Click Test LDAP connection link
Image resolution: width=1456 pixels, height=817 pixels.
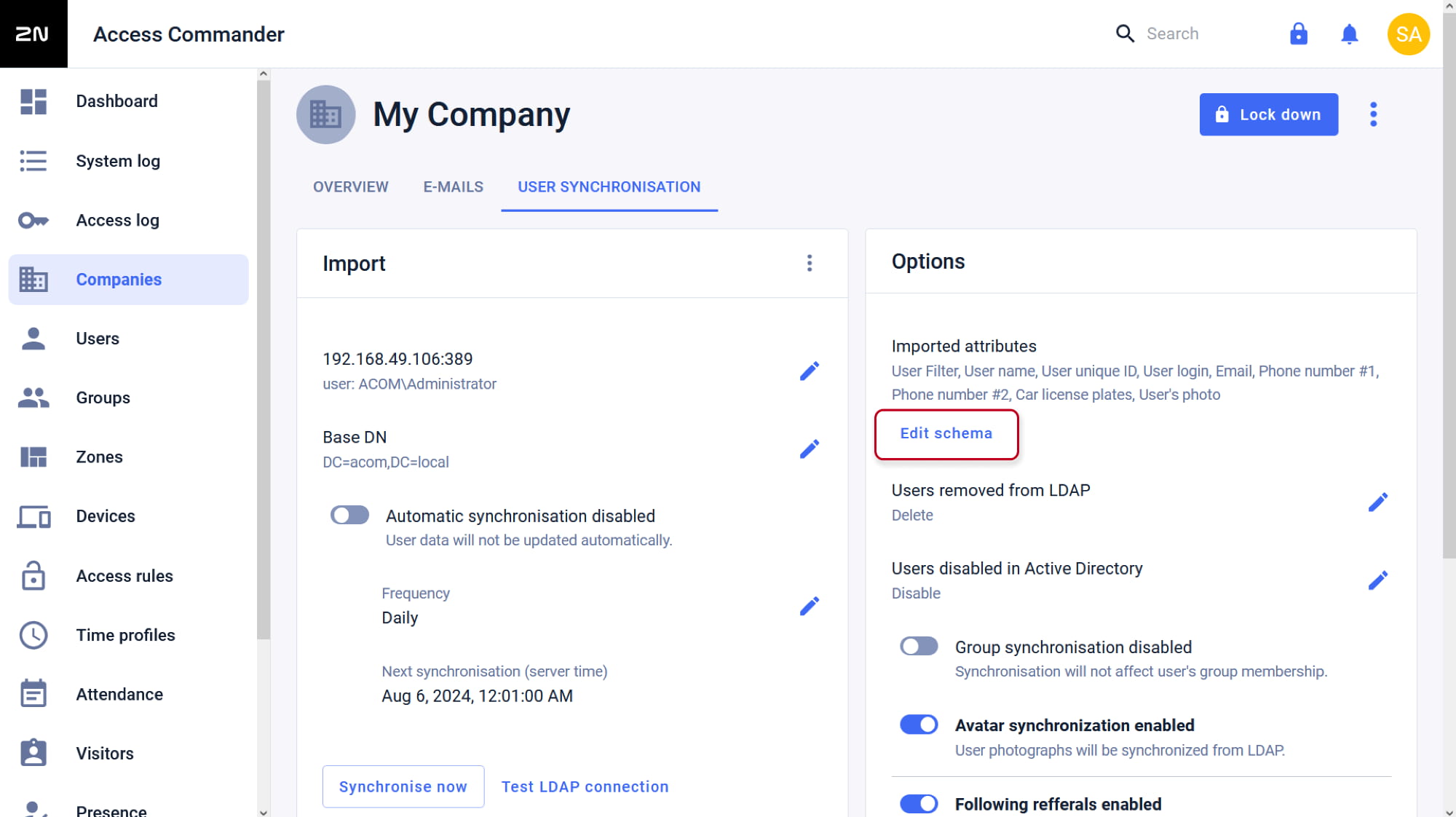[x=585, y=786]
